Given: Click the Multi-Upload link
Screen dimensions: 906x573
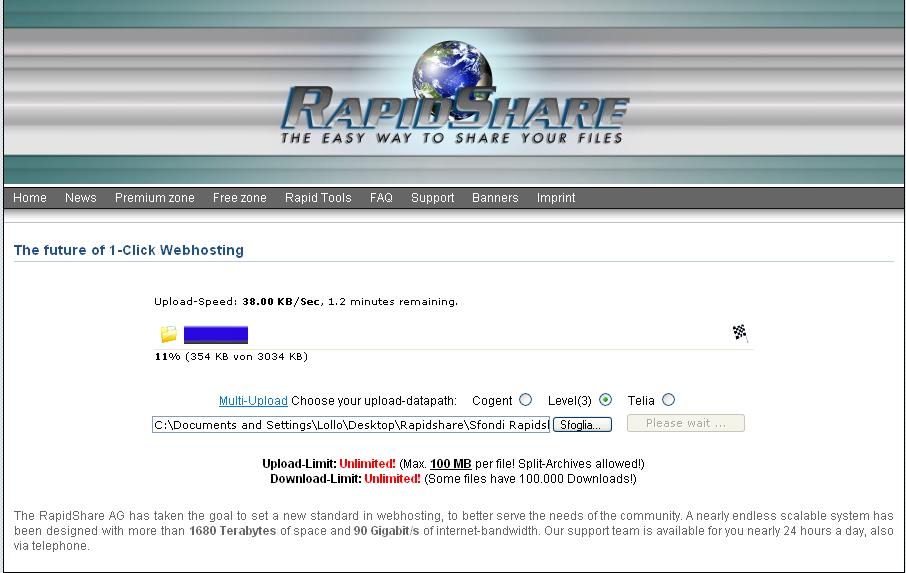Looking at the screenshot, I should pyautogui.click(x=253, y=401).
